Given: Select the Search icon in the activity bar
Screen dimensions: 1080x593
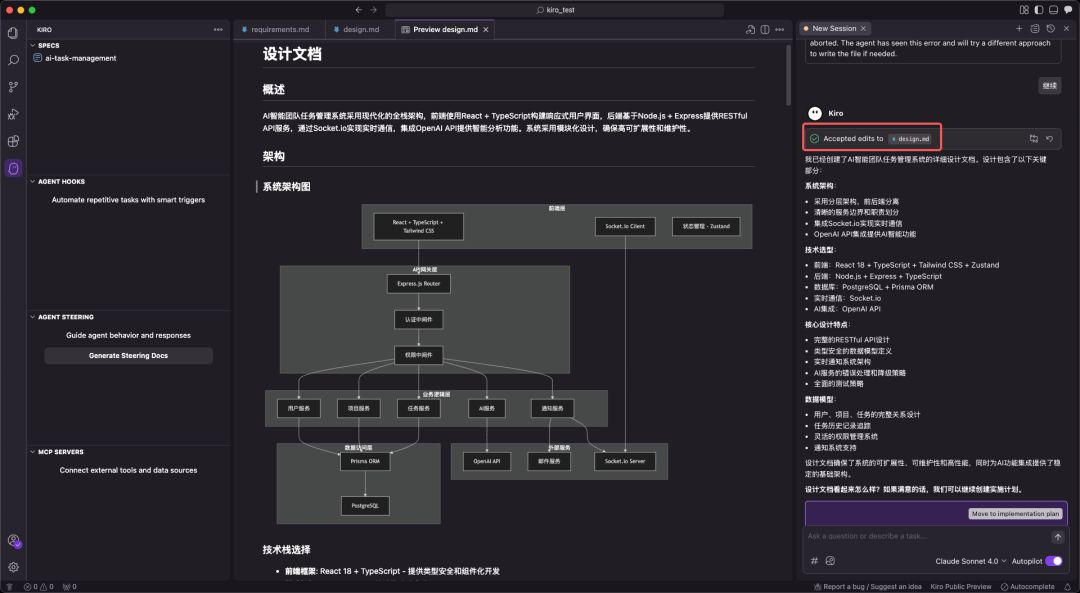Looking at the screenshot, I should (12, 60).
